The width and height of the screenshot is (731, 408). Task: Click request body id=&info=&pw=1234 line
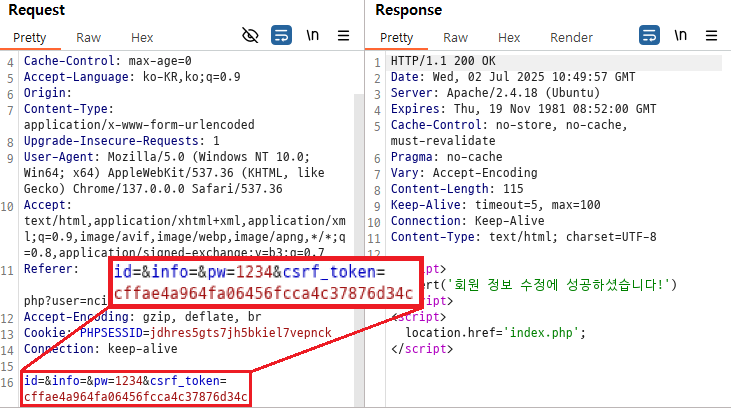pyautogui.click(x=125, y=381)
